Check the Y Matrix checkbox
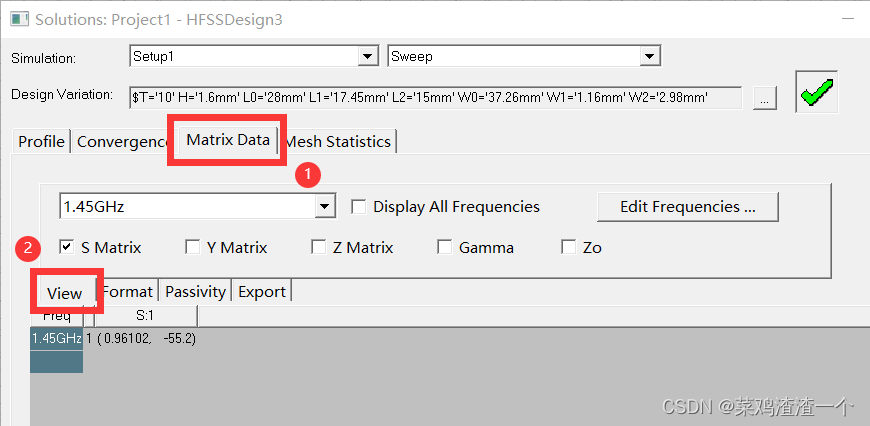This screenshot has height=426, width=870. click(x=193, y=247)
